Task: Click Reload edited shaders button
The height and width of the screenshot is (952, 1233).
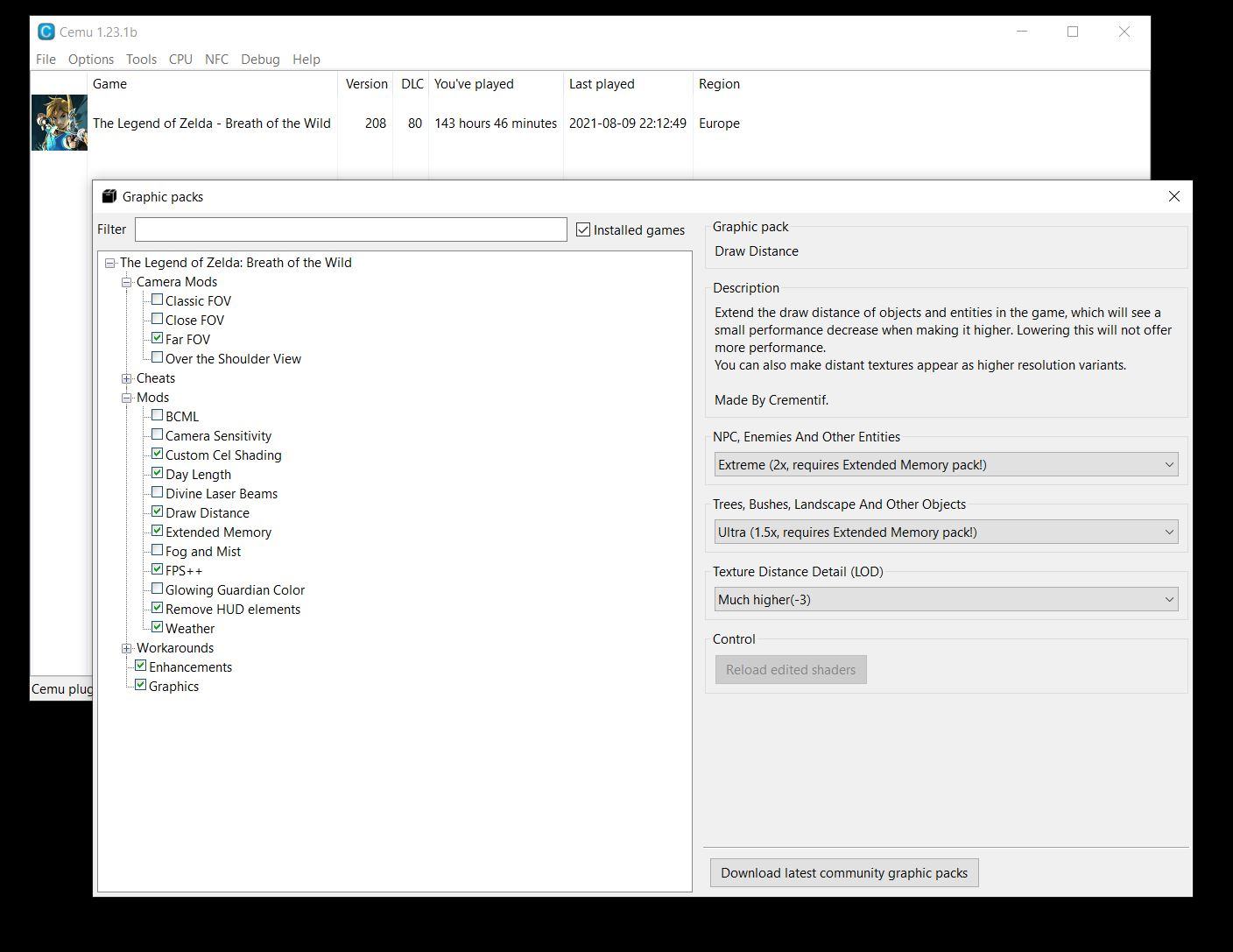Action: [791, 669]
